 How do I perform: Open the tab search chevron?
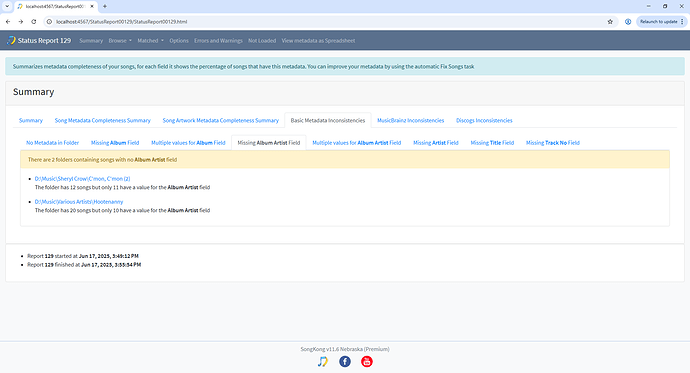[x=7, y=6]
